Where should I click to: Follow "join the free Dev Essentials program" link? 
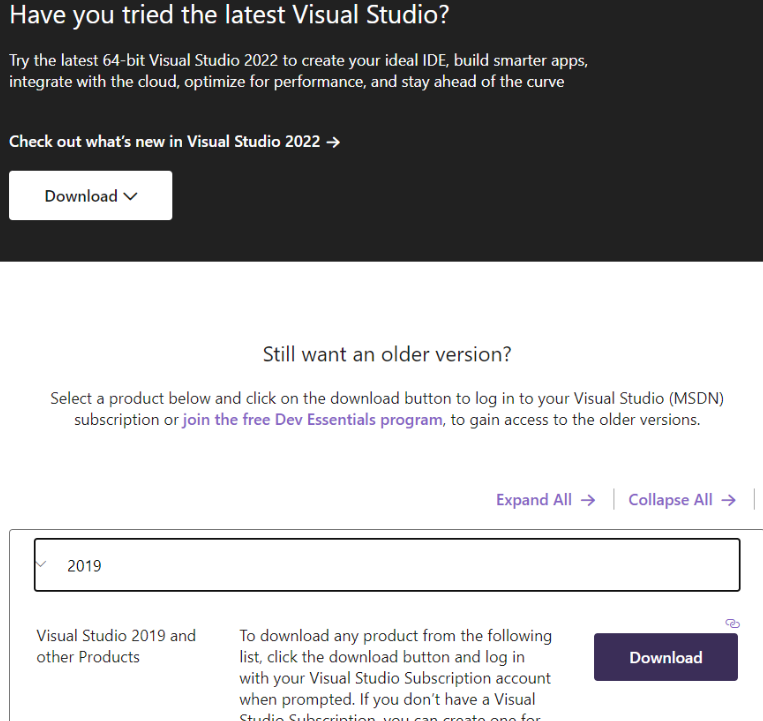[312, 419]
